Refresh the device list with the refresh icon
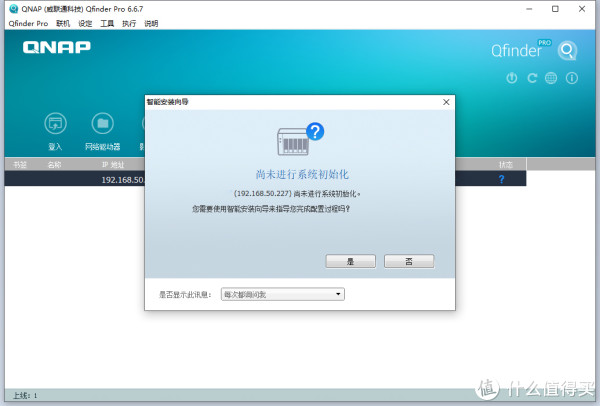Viewport: 600px width, 406px height. tap(532, 78)
